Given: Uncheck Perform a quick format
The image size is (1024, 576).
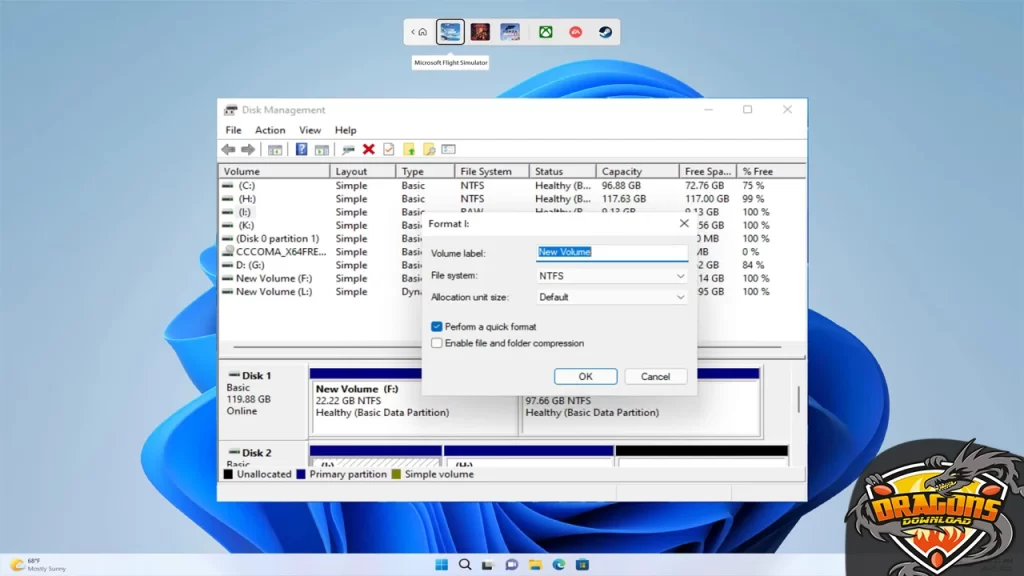Looking at the screenshot, I should 436,326.
